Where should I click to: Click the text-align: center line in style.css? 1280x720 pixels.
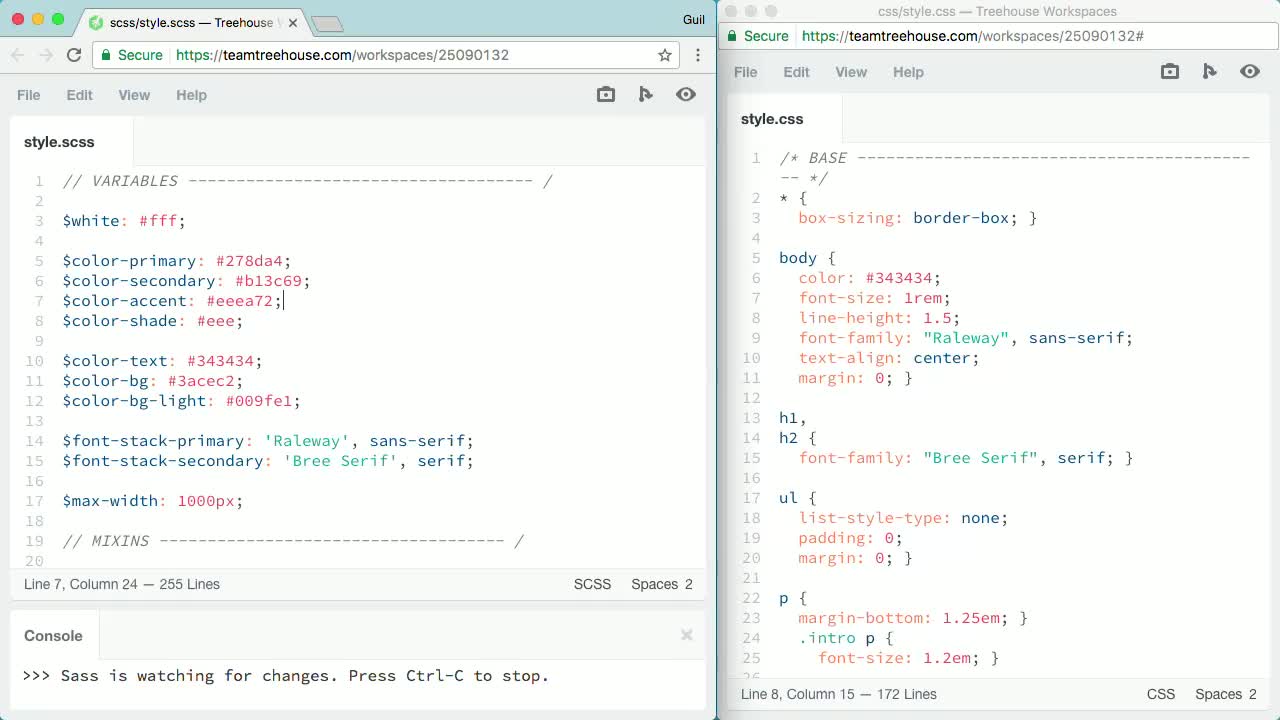[x=889, y=358]
